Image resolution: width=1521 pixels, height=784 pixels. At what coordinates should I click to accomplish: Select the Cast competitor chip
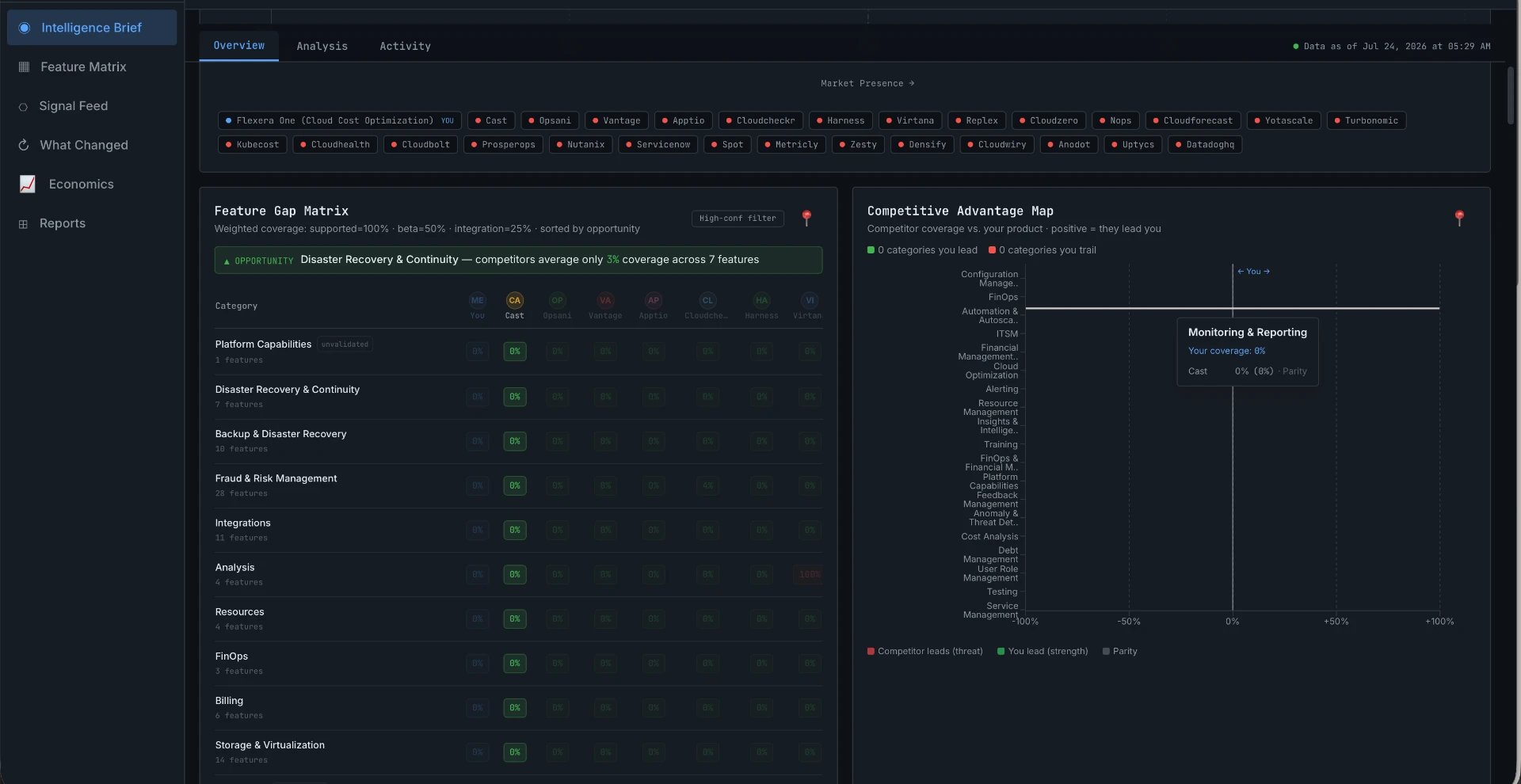[491, 120]
